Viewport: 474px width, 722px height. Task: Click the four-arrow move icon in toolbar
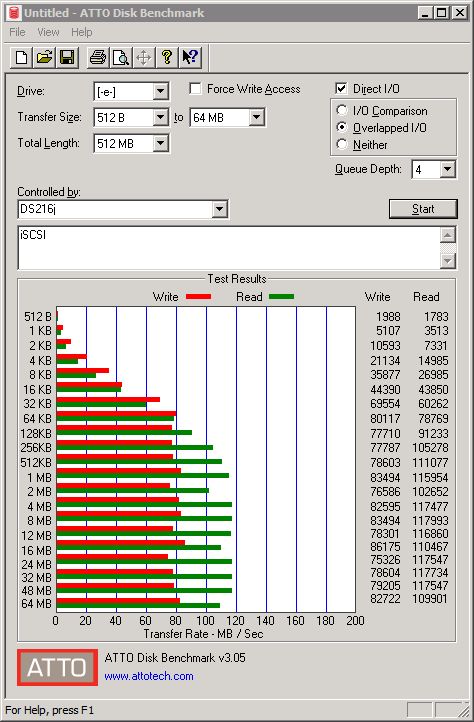point(144,58)
